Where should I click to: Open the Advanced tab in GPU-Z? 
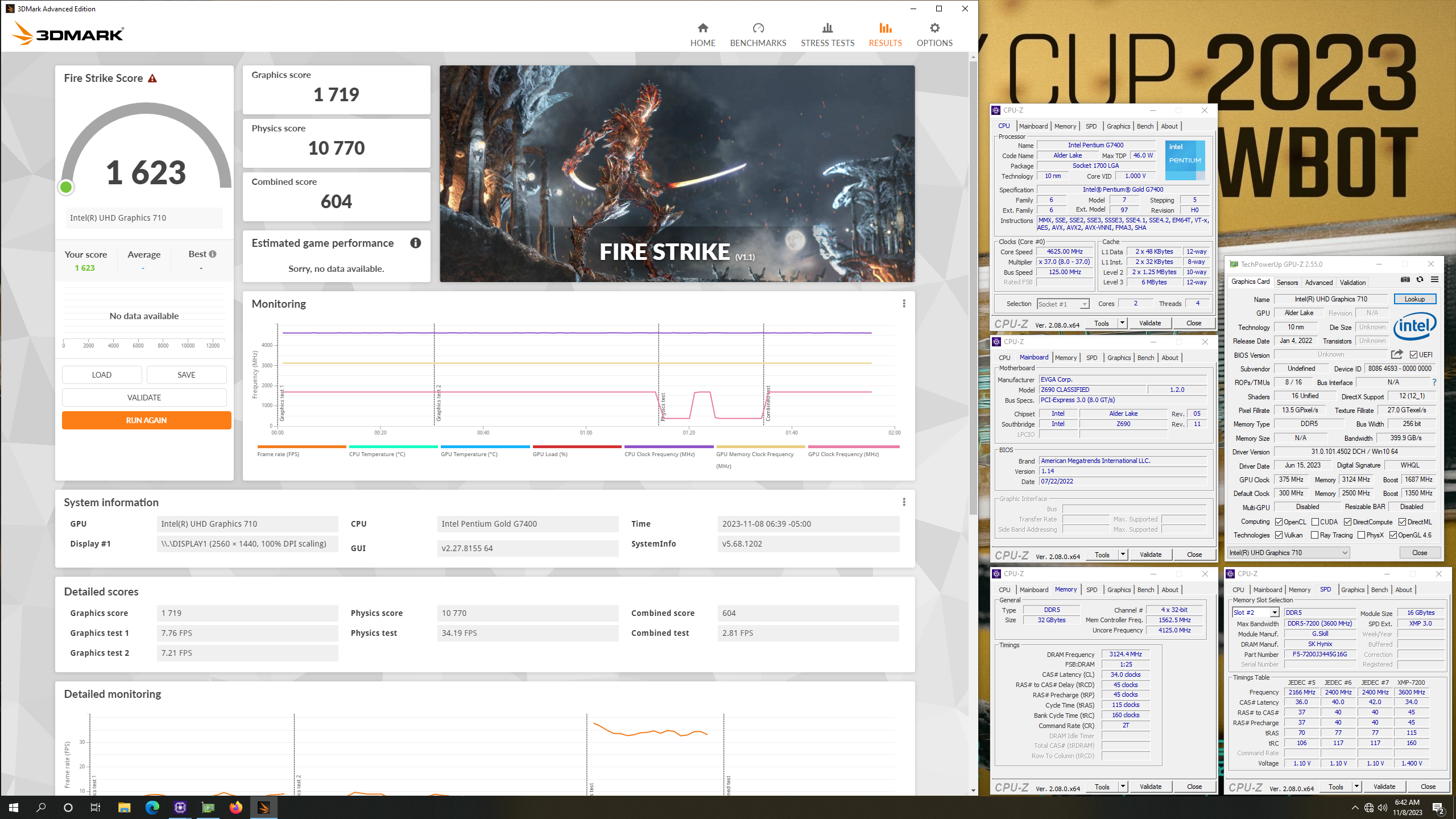click(1318, 282)
